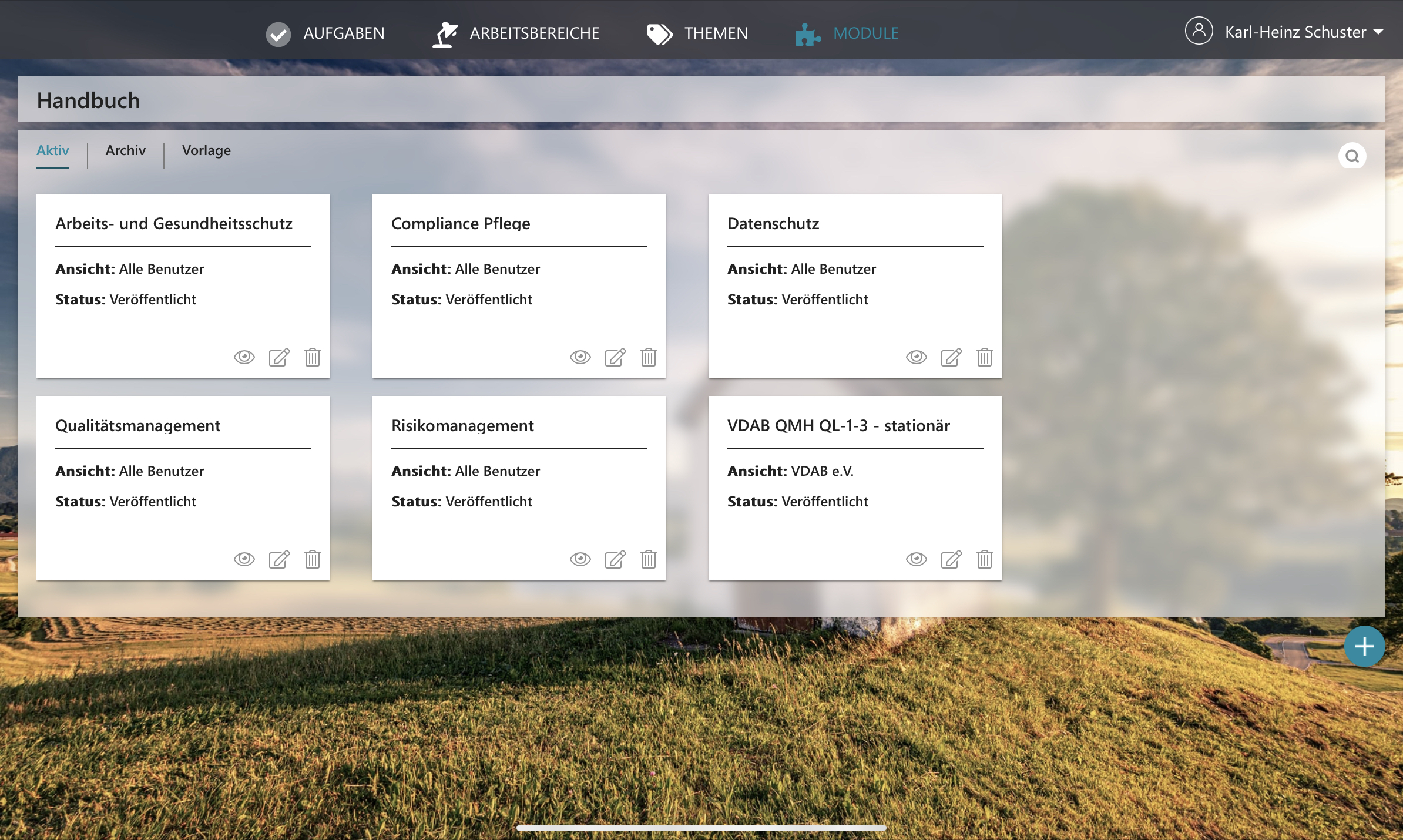Switch to the Vorlage tab

click(206, 150)
